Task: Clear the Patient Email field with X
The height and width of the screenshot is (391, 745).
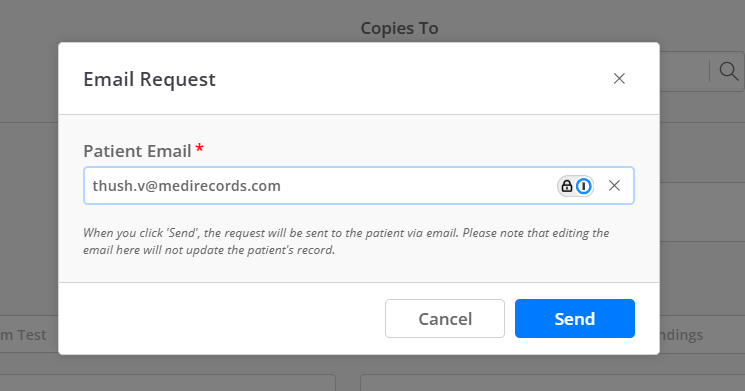Action: [x=614, y=186]
